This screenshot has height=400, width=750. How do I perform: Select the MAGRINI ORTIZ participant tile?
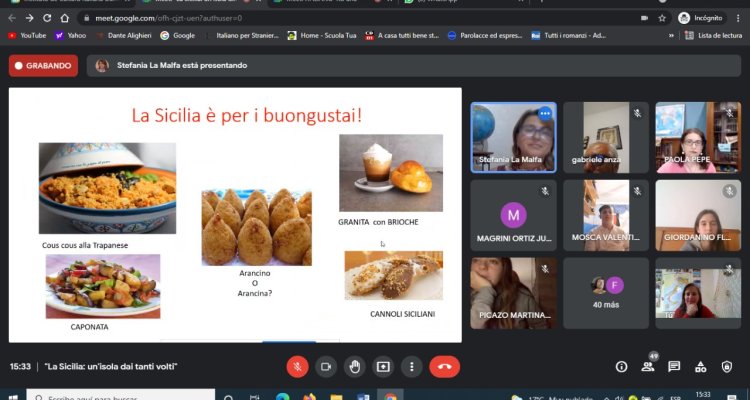click(x=513, y=215)
